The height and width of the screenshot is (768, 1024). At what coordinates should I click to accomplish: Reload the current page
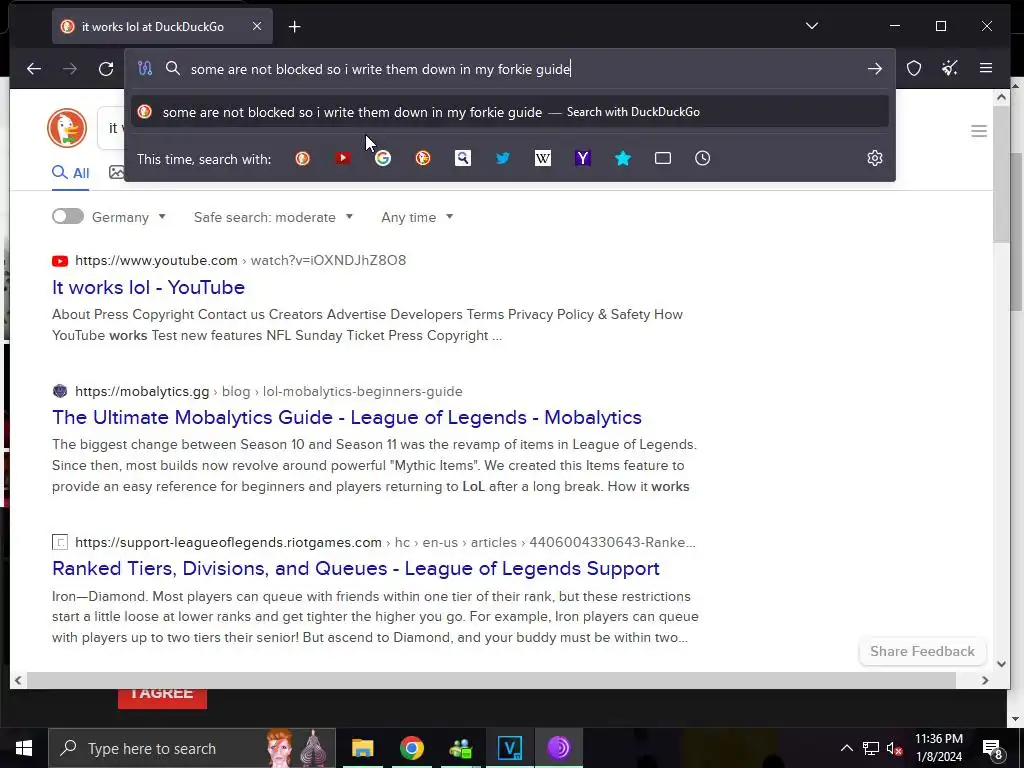click(x=106, y=69)
